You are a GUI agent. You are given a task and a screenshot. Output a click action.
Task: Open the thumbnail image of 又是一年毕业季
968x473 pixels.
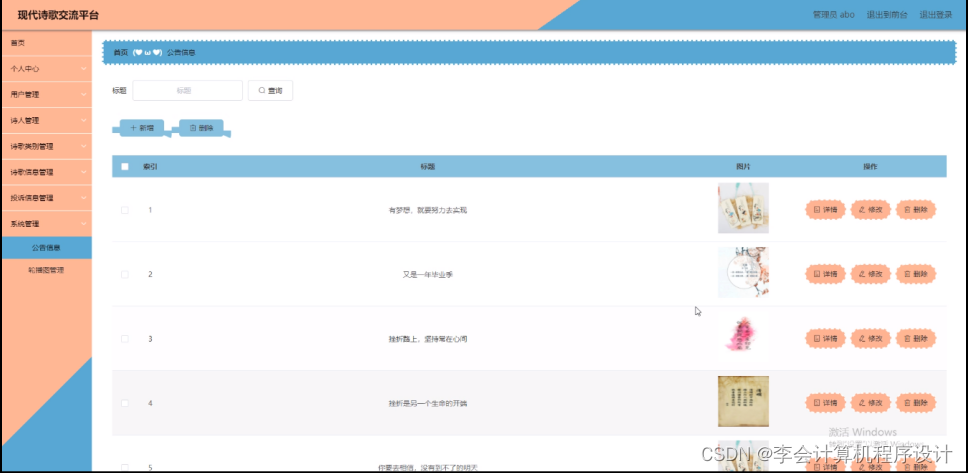click(743, 272)
